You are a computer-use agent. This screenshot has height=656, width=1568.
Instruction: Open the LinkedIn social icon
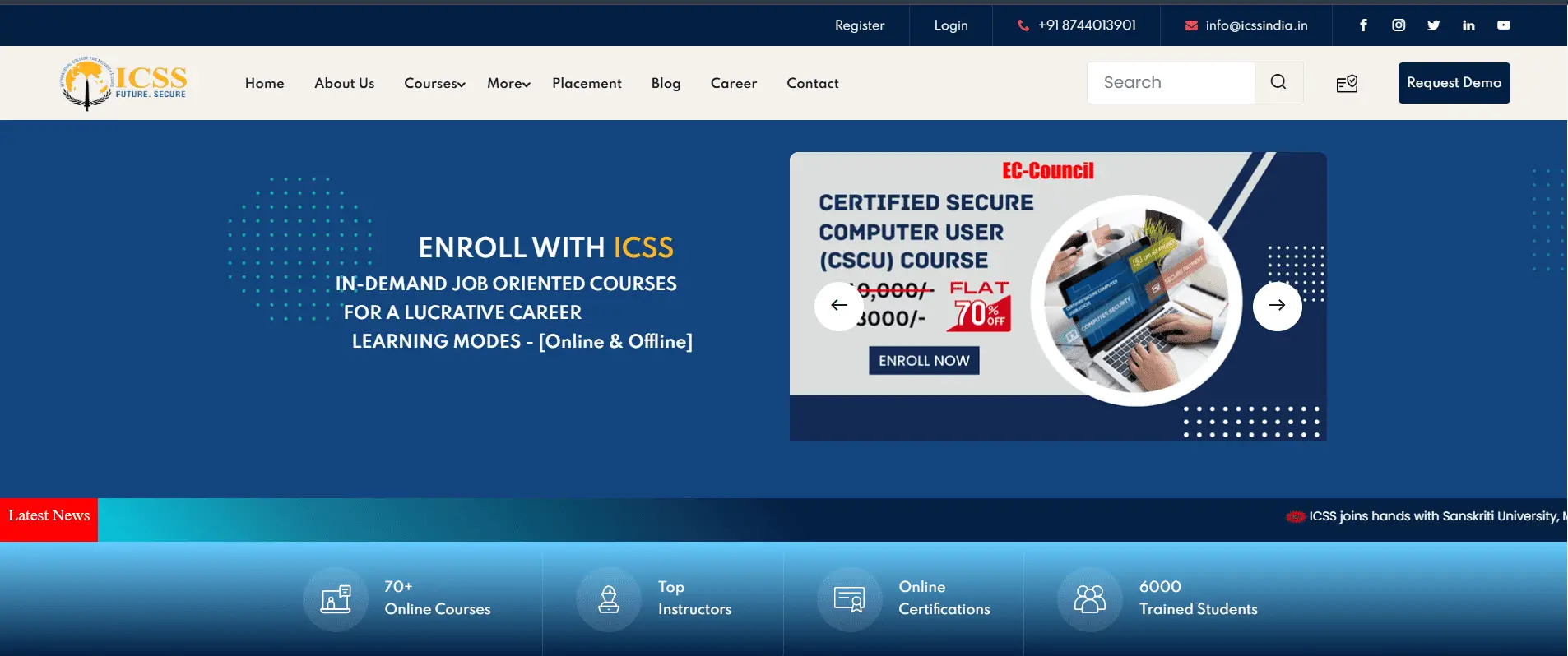coord(1468,25)
